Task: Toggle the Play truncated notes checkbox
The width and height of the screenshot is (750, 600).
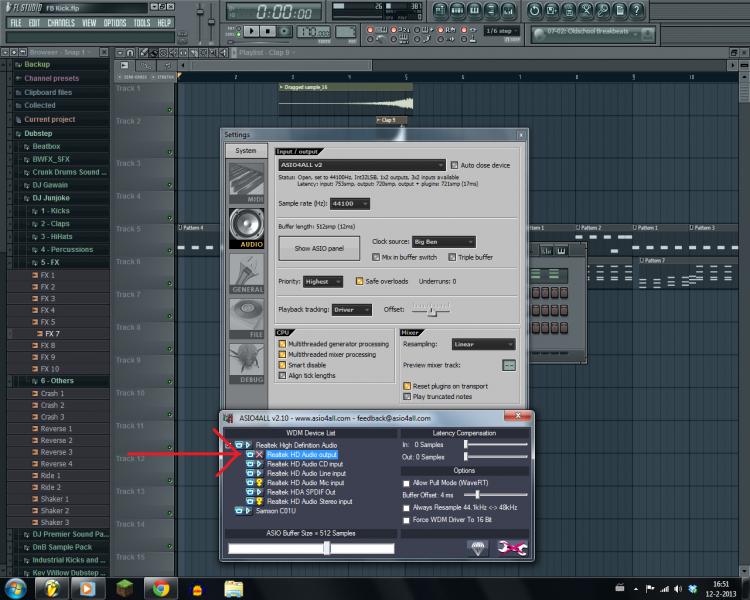Action: (407, 397)
